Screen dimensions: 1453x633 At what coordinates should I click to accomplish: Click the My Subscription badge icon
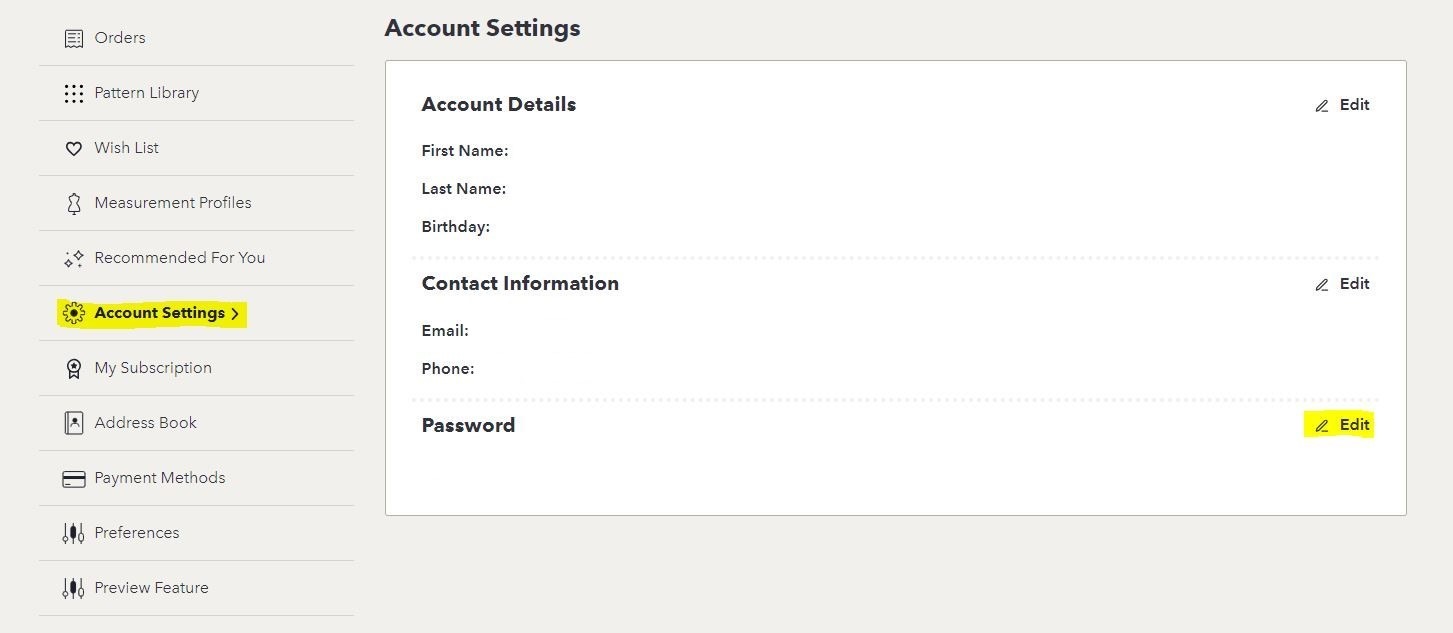tap(73, 369)
